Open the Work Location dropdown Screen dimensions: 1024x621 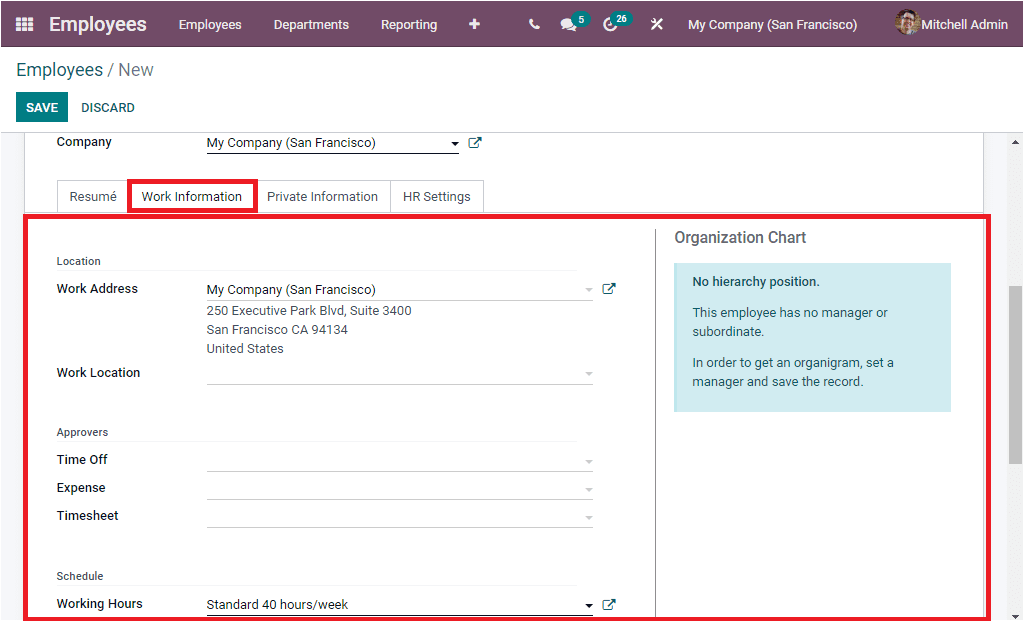coord(588,372)
